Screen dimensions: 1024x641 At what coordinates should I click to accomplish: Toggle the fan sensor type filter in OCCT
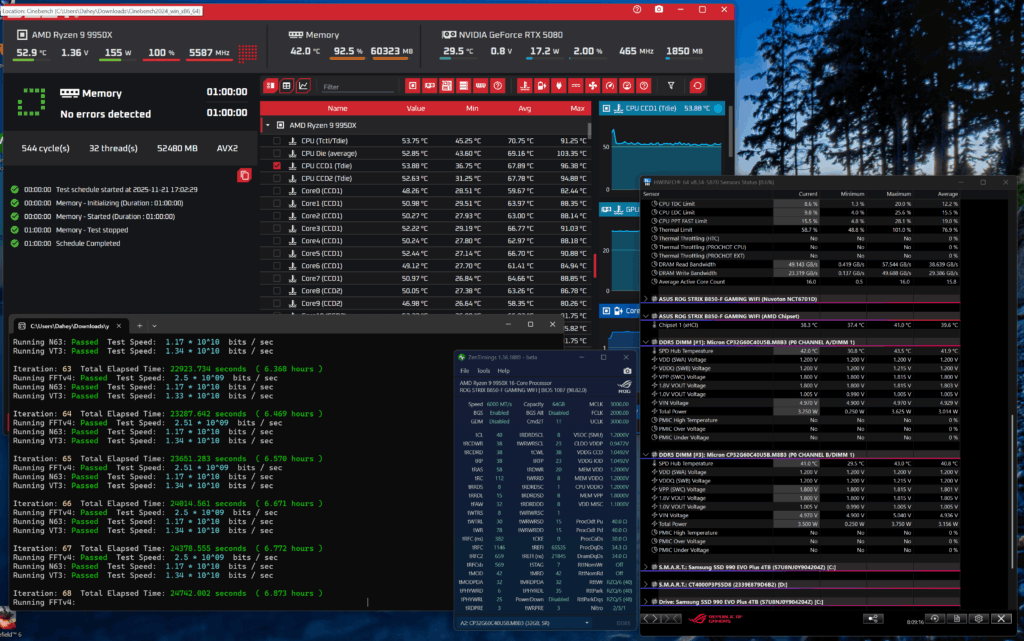592,86
